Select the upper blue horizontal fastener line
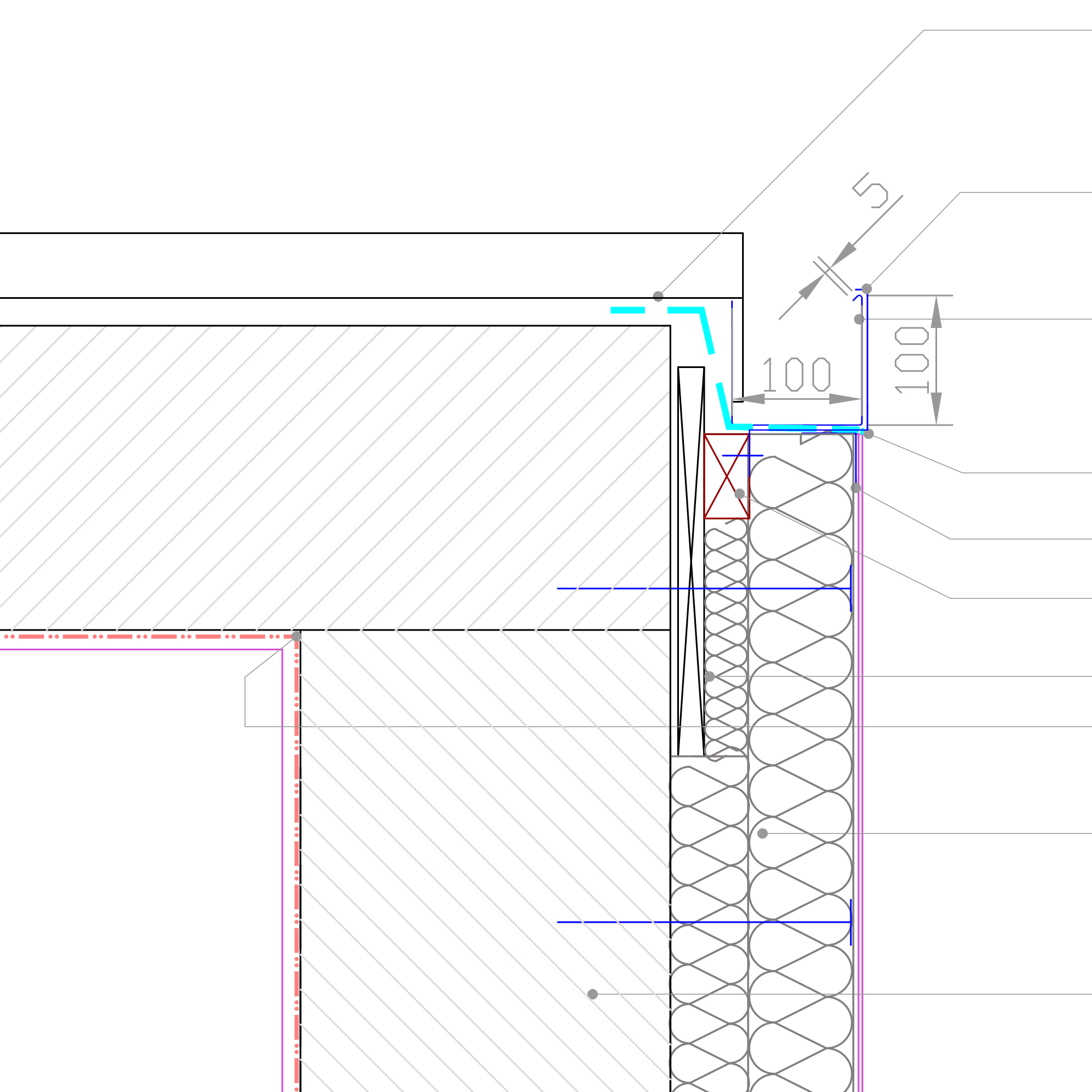The image size is (1092, 1092). point(622,588)
